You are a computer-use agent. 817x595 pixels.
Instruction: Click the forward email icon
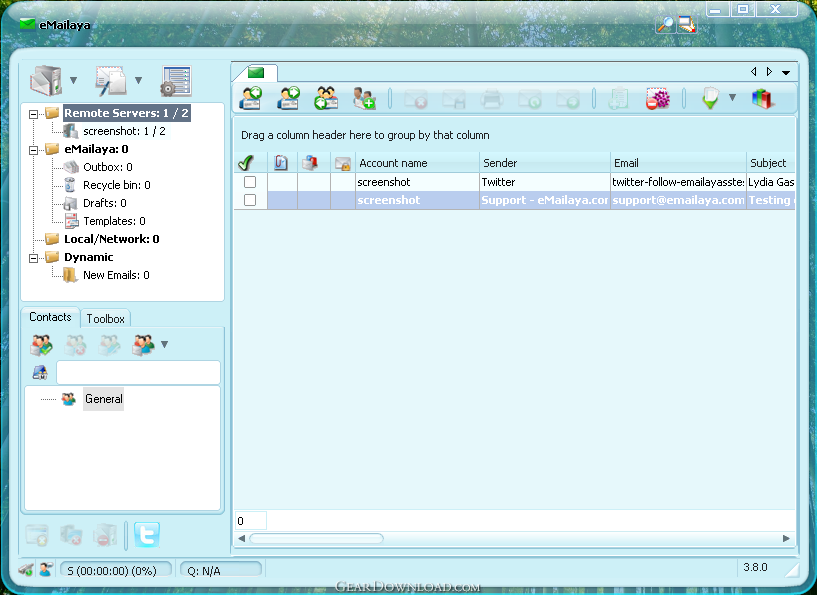click(x=288, y=98)
